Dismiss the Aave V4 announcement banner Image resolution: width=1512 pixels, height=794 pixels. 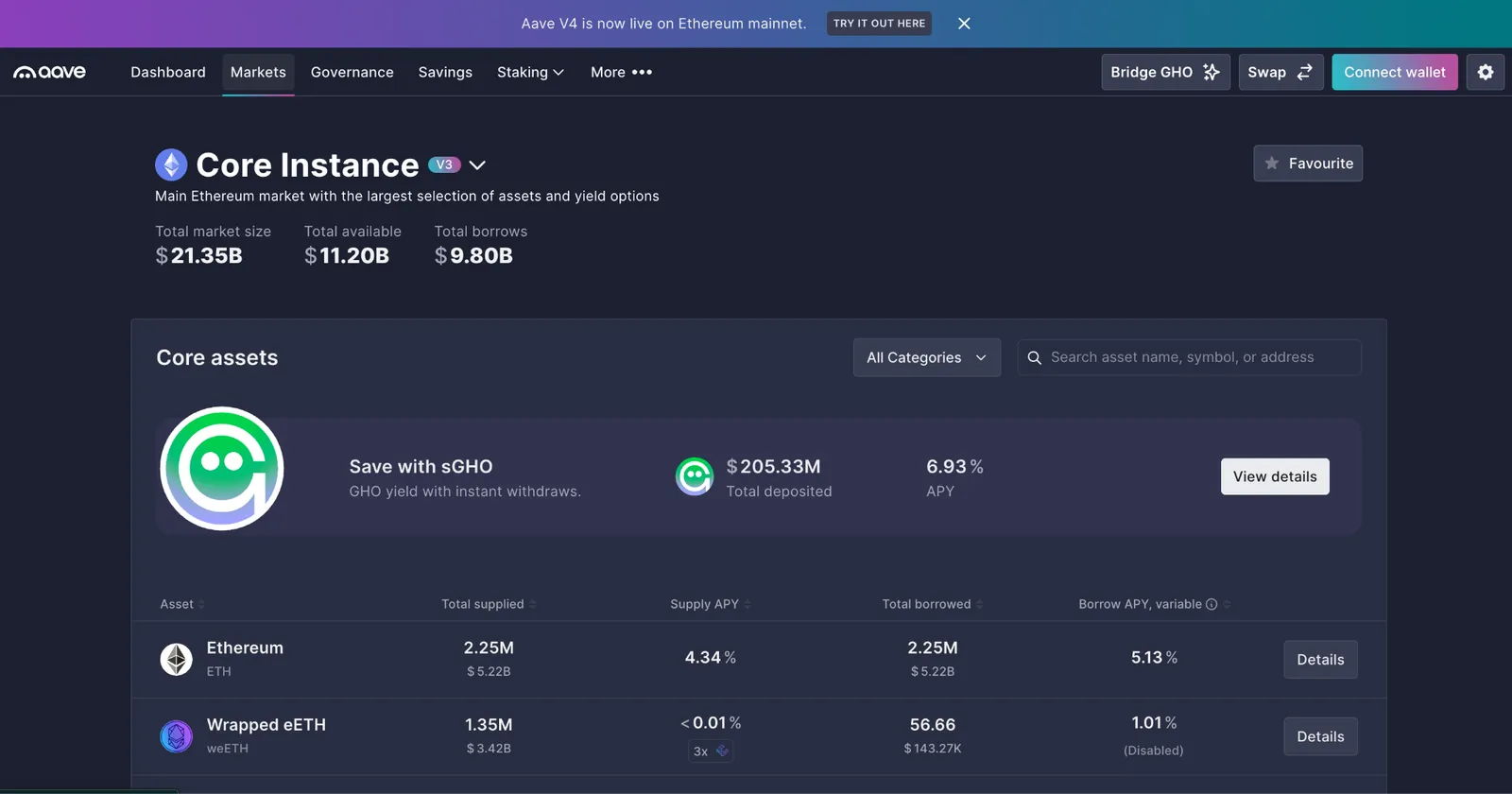click(x=964, y=24)
